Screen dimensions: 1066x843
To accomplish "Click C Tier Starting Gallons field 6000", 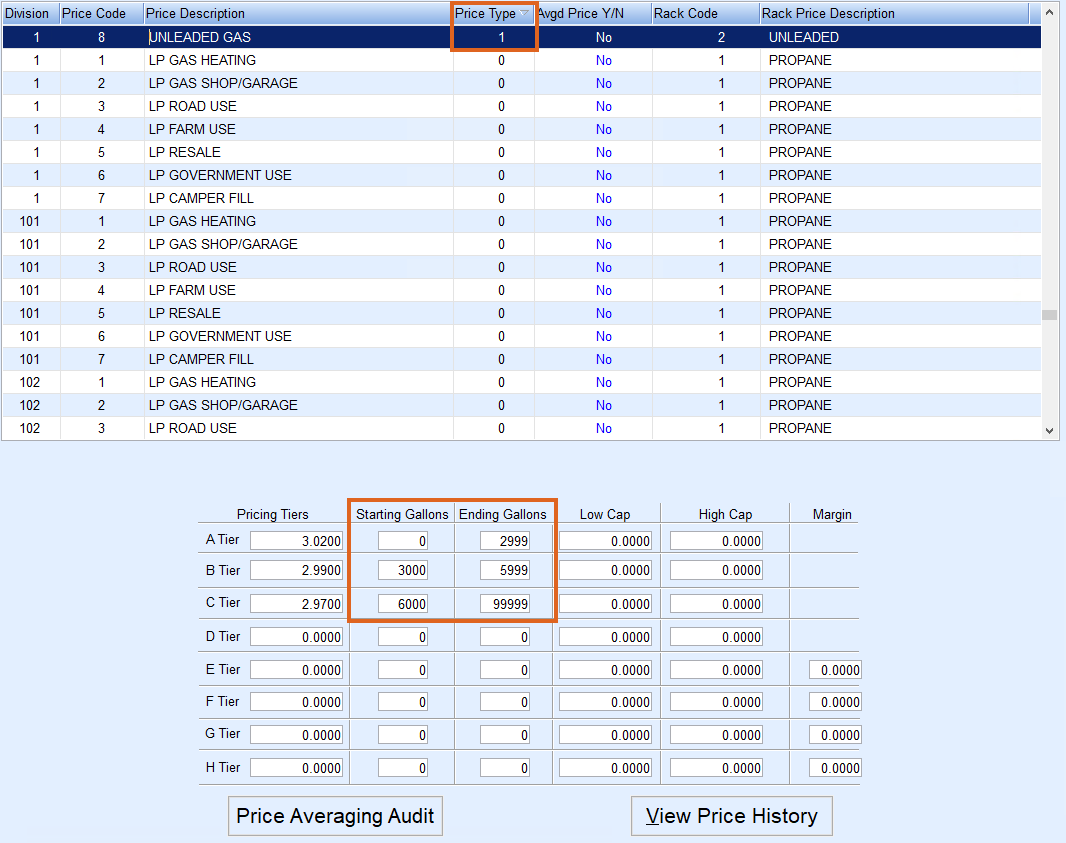I will point(403,603).
